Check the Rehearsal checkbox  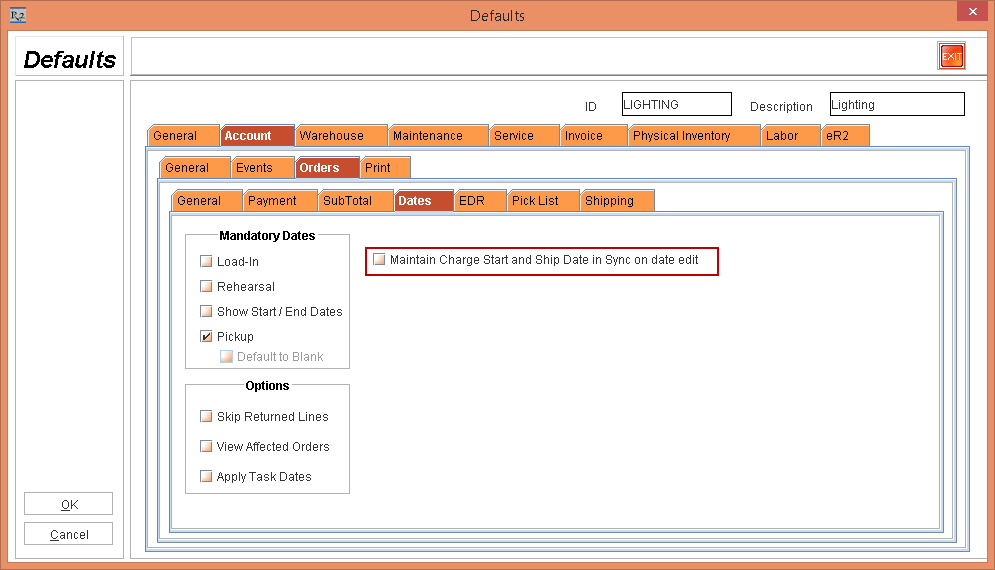coord(207,287)
